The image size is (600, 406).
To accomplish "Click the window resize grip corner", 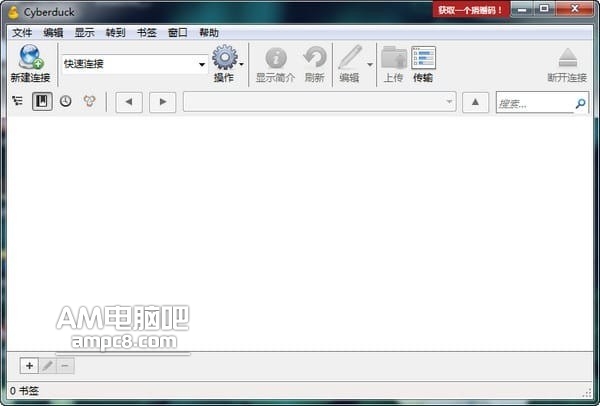I will [x=587, y=393].
